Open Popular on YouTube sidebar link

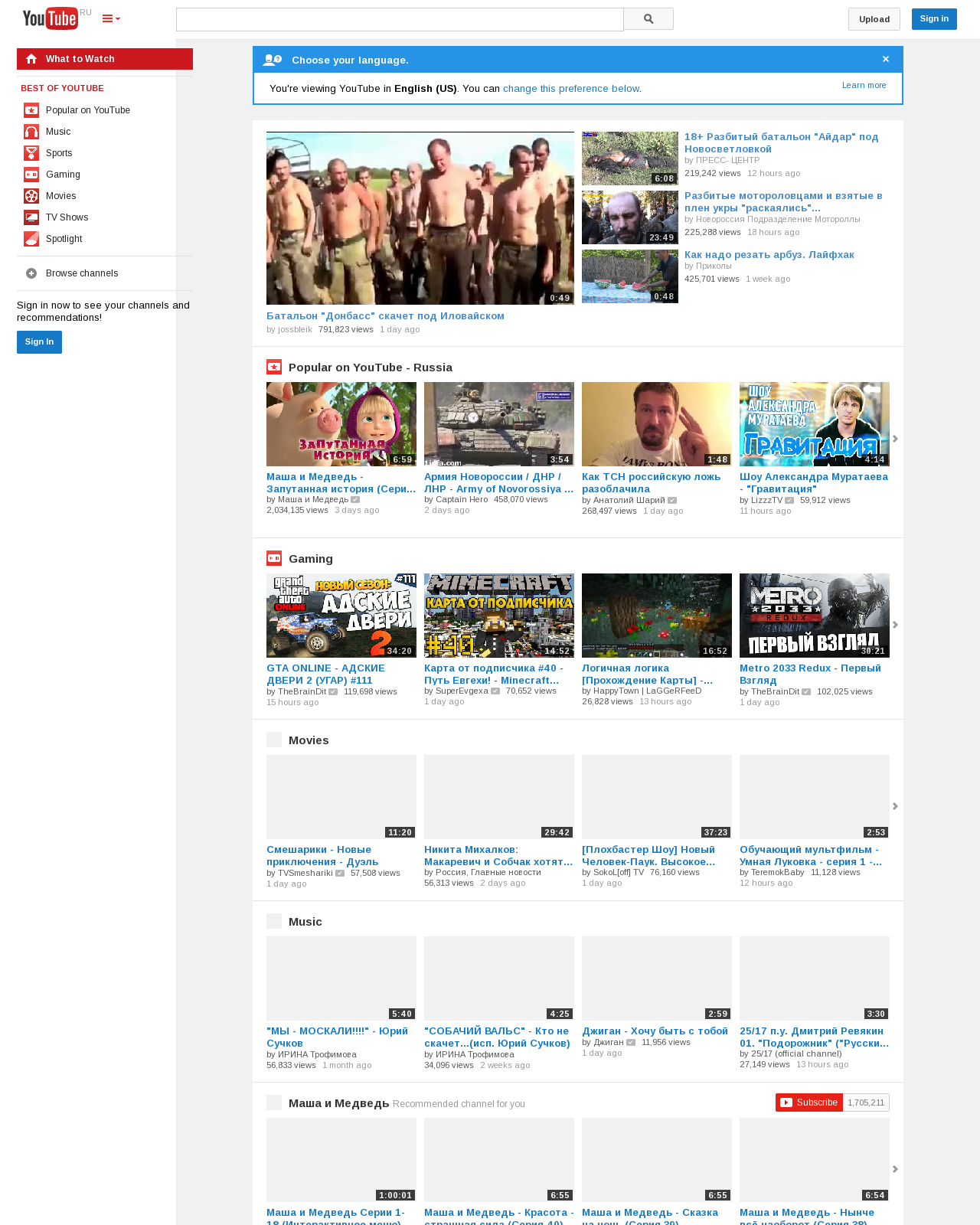click(x=88, y=110)
